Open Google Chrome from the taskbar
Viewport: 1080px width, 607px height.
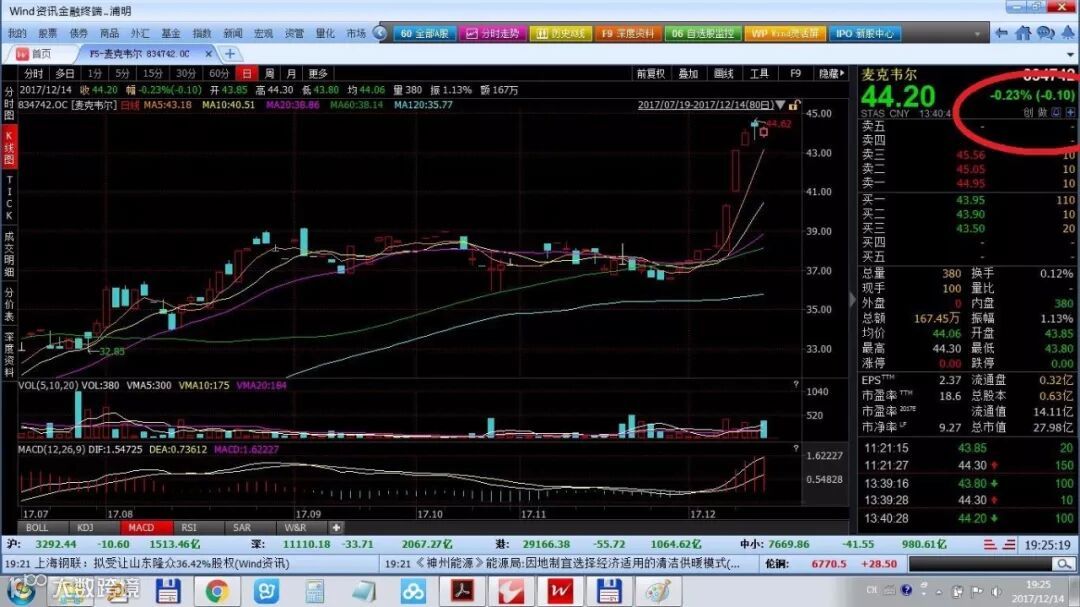coord(216,592)
